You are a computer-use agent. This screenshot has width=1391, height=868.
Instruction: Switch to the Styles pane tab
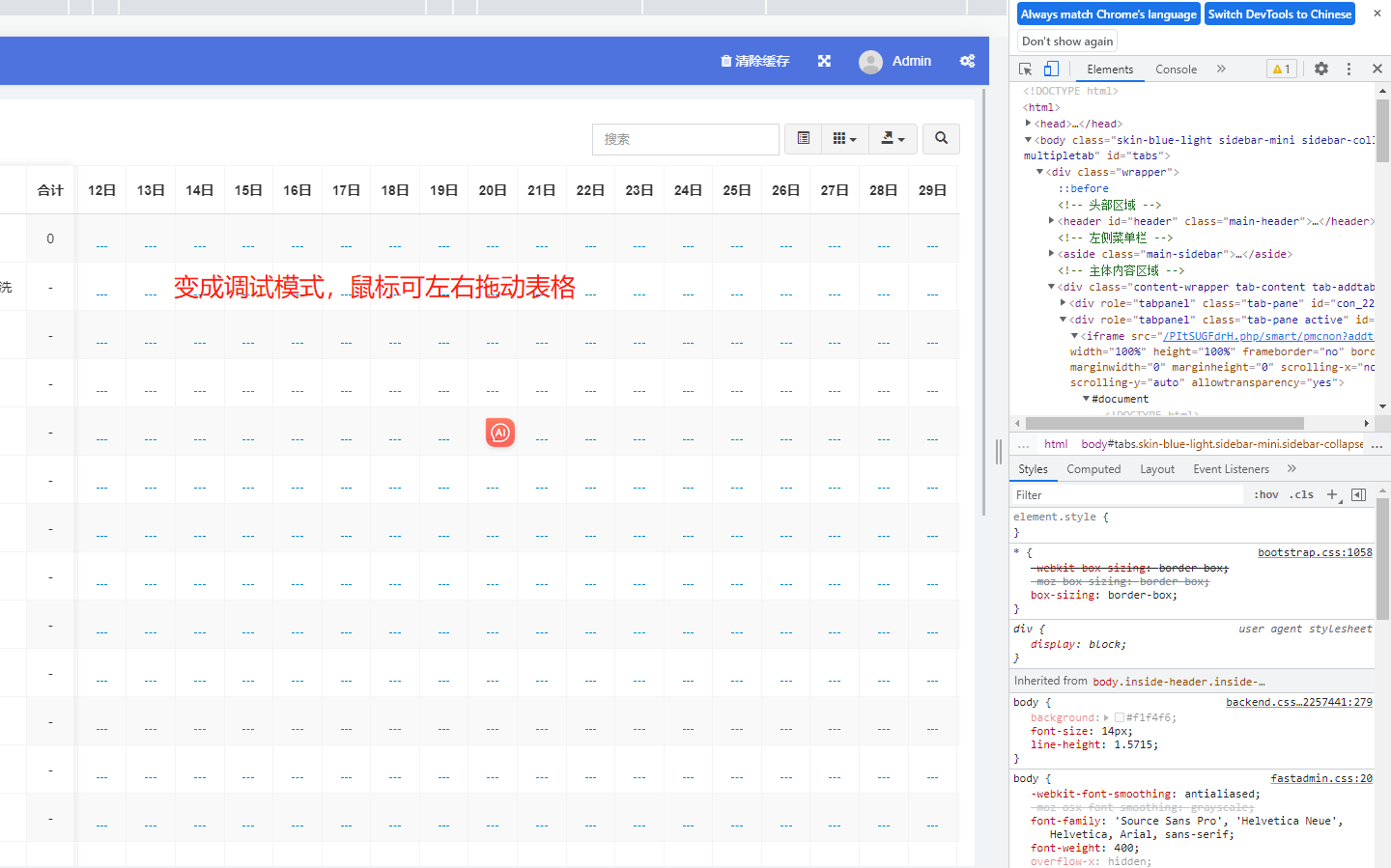point(1033,469)
